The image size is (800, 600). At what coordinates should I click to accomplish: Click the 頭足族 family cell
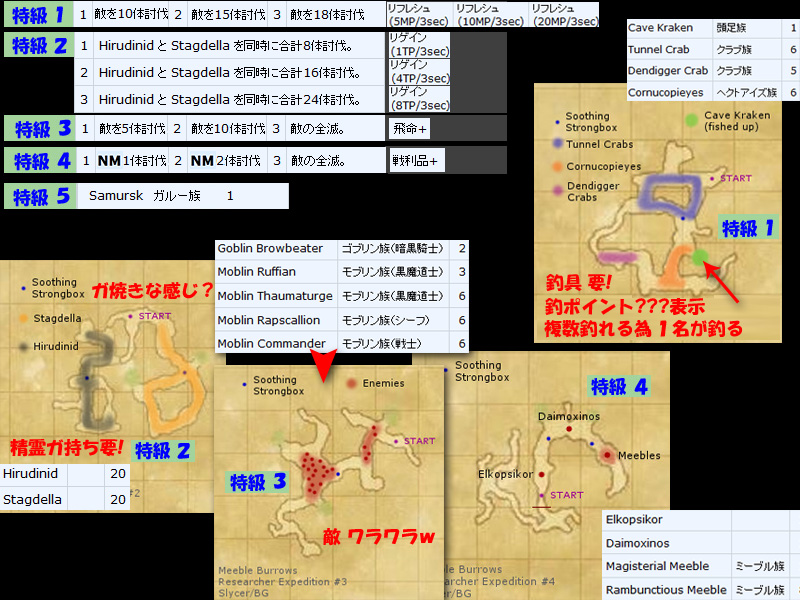point(746,28)
